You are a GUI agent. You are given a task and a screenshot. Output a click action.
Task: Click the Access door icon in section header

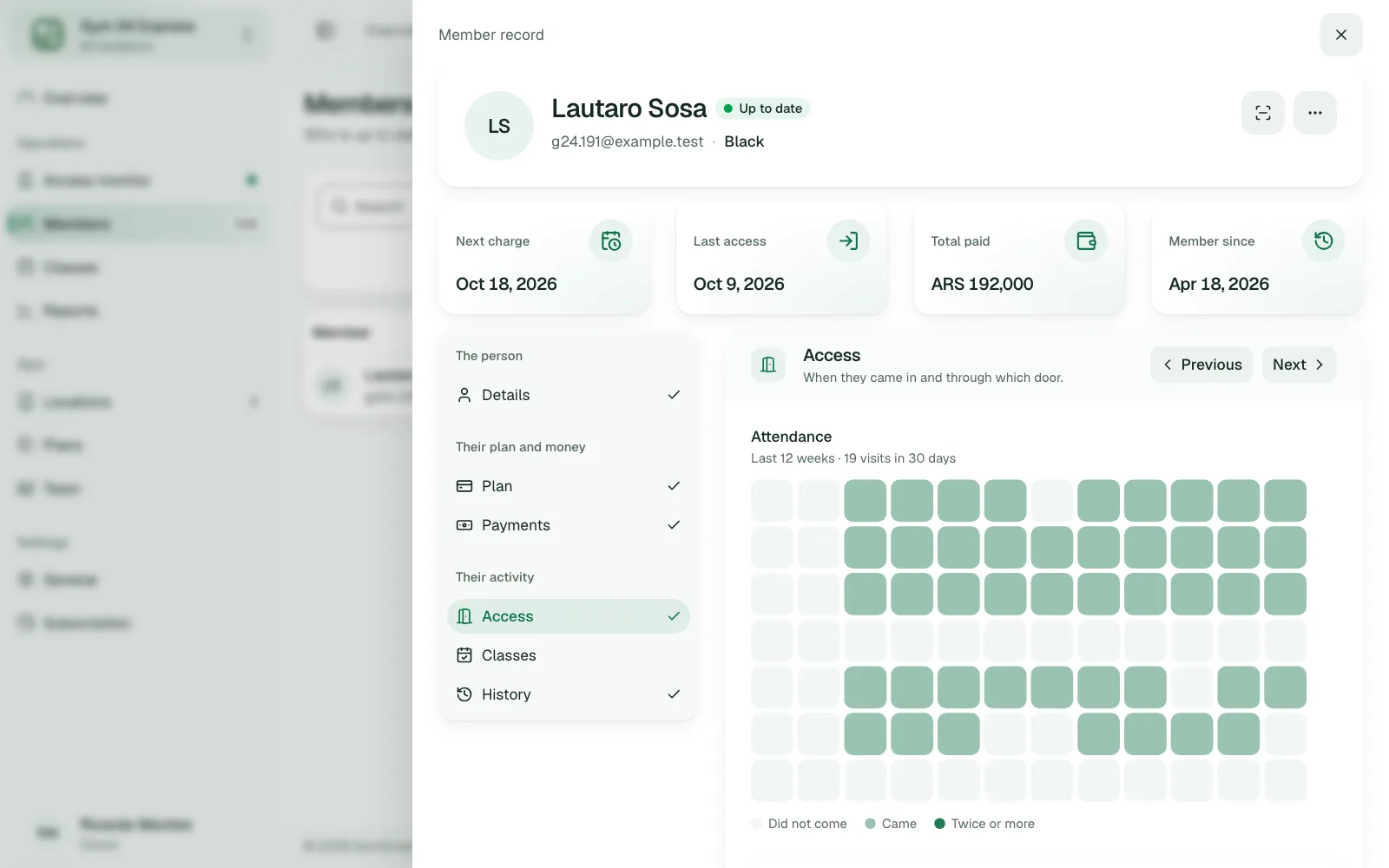point(768,365)
